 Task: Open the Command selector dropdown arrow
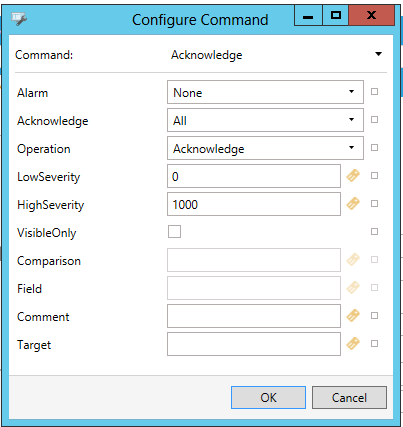tap(378, 54)
